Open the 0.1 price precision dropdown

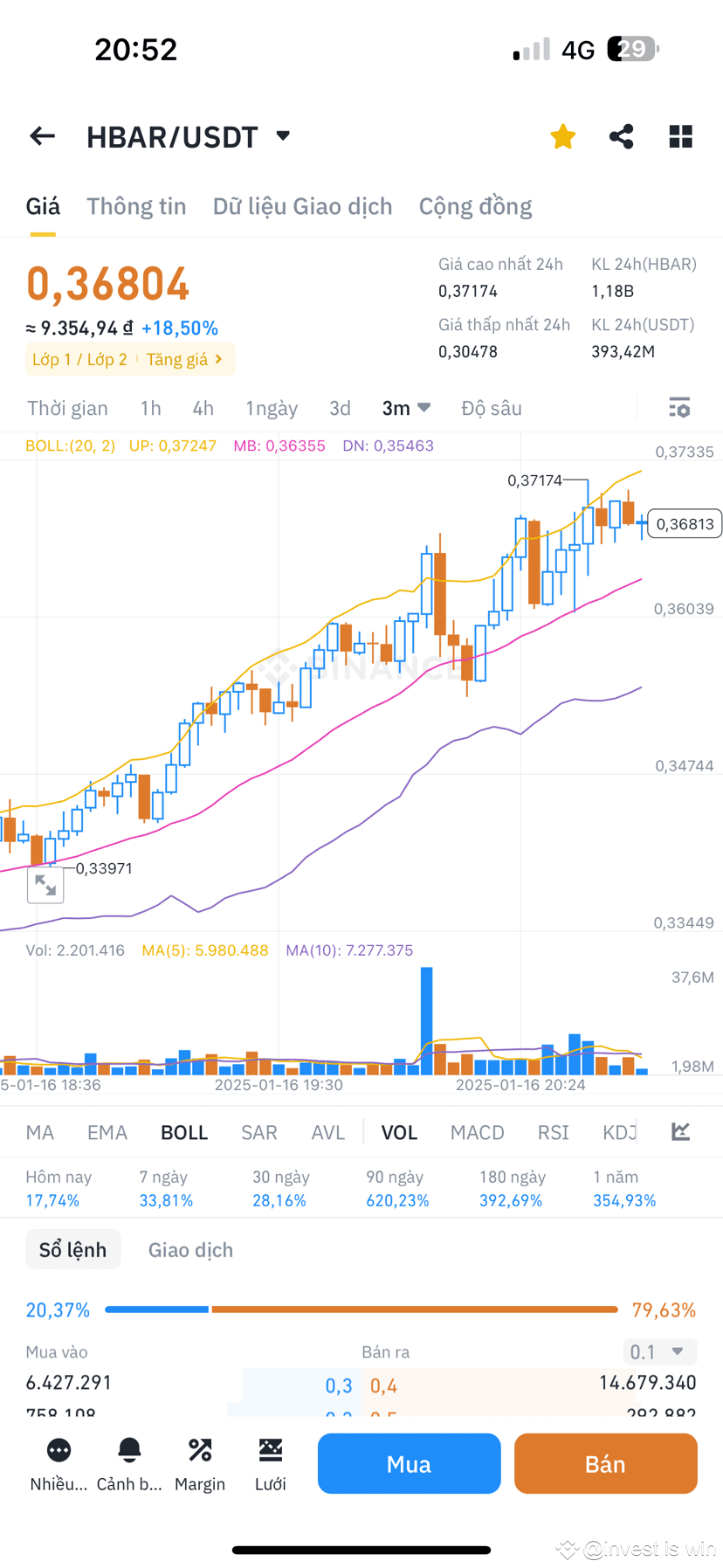click(659, 1351)
